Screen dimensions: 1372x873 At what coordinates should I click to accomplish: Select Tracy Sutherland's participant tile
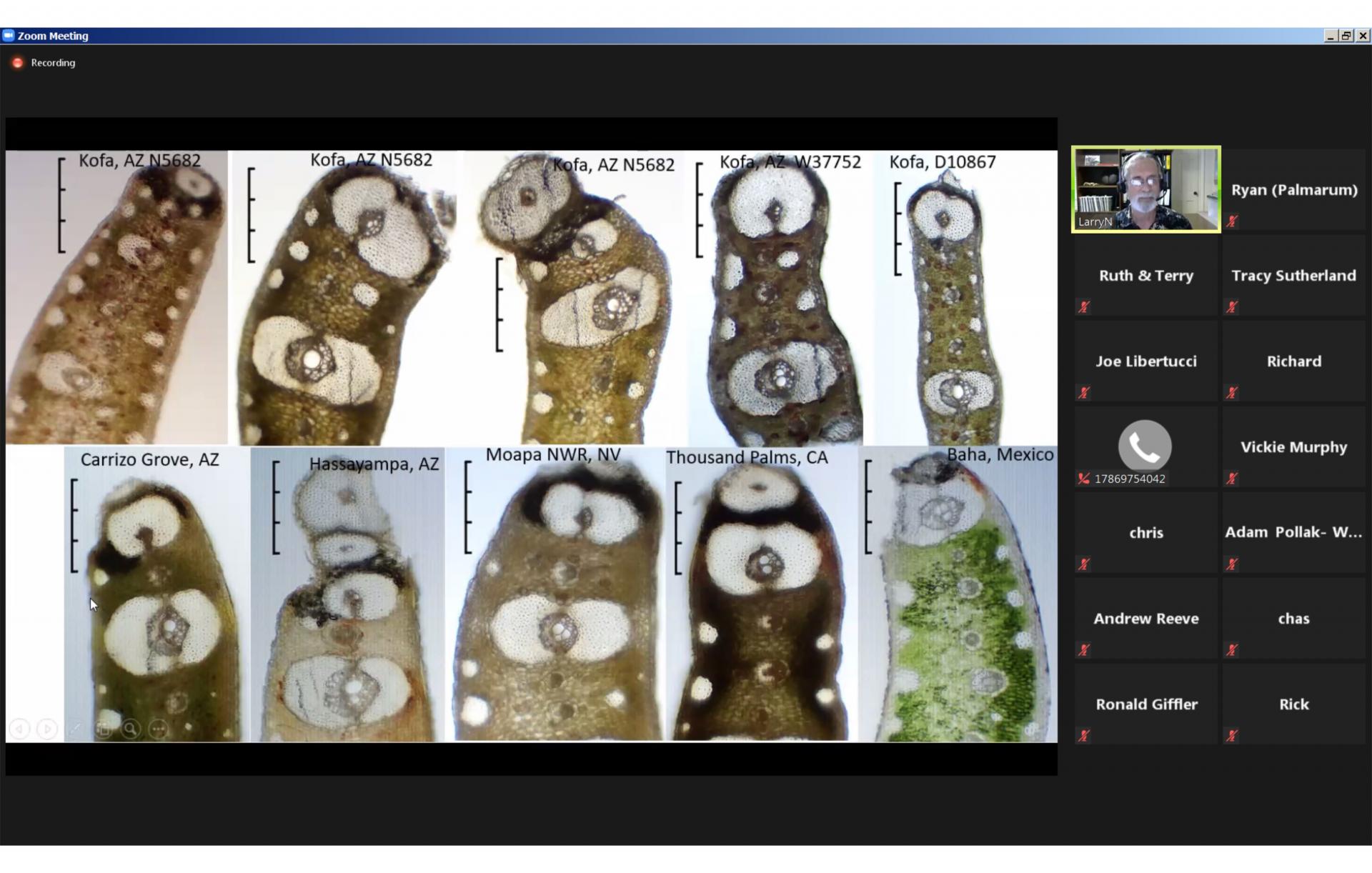(1293, 275)
